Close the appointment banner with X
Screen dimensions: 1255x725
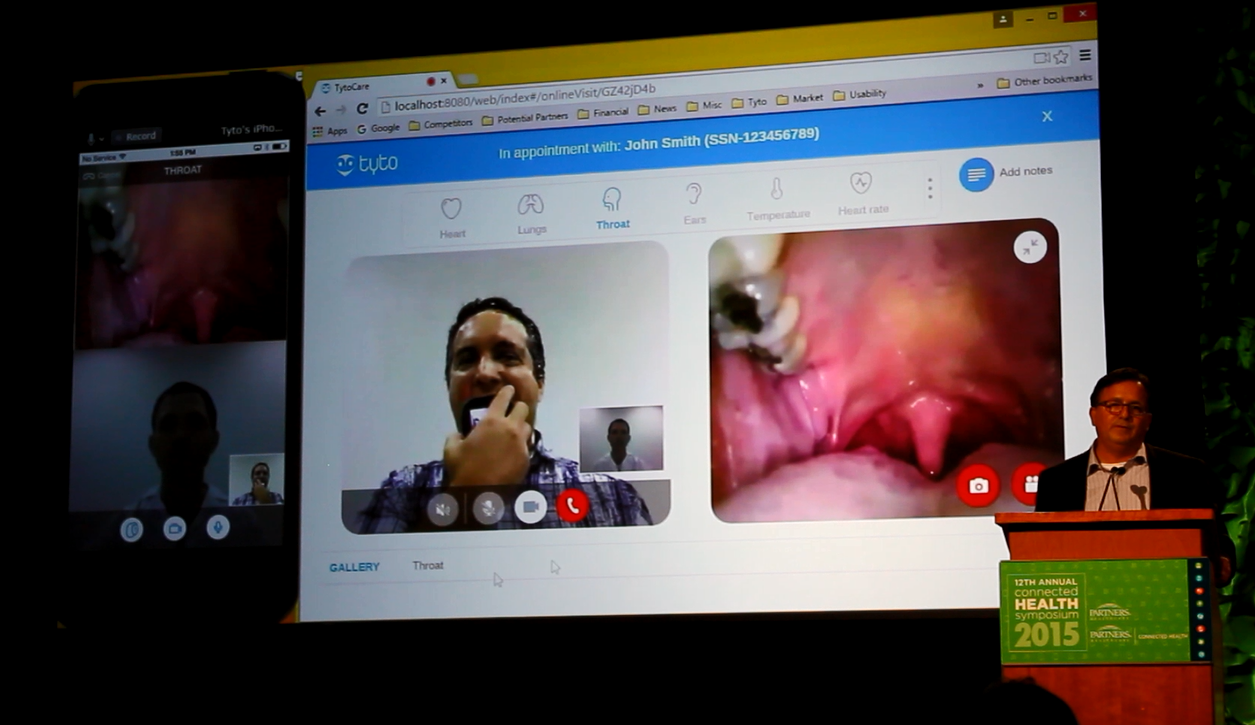pyautogui.click(x=1047, y=116)
